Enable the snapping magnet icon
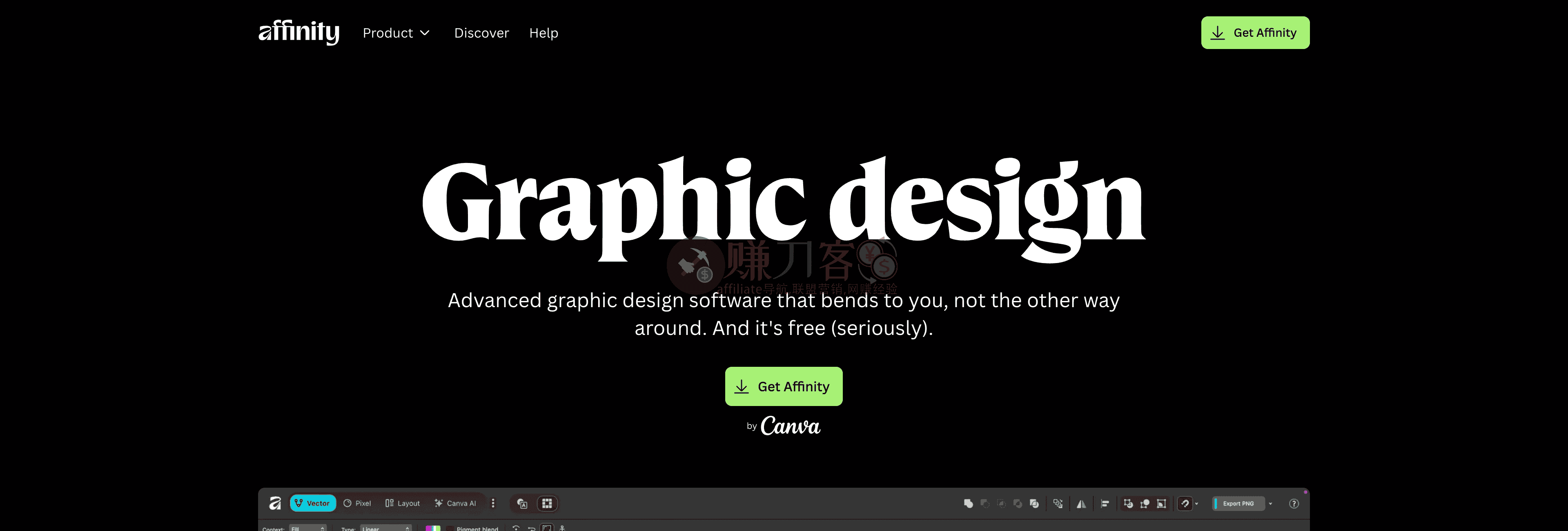The image size is (1568, 531). click(x=1185, y=504)
